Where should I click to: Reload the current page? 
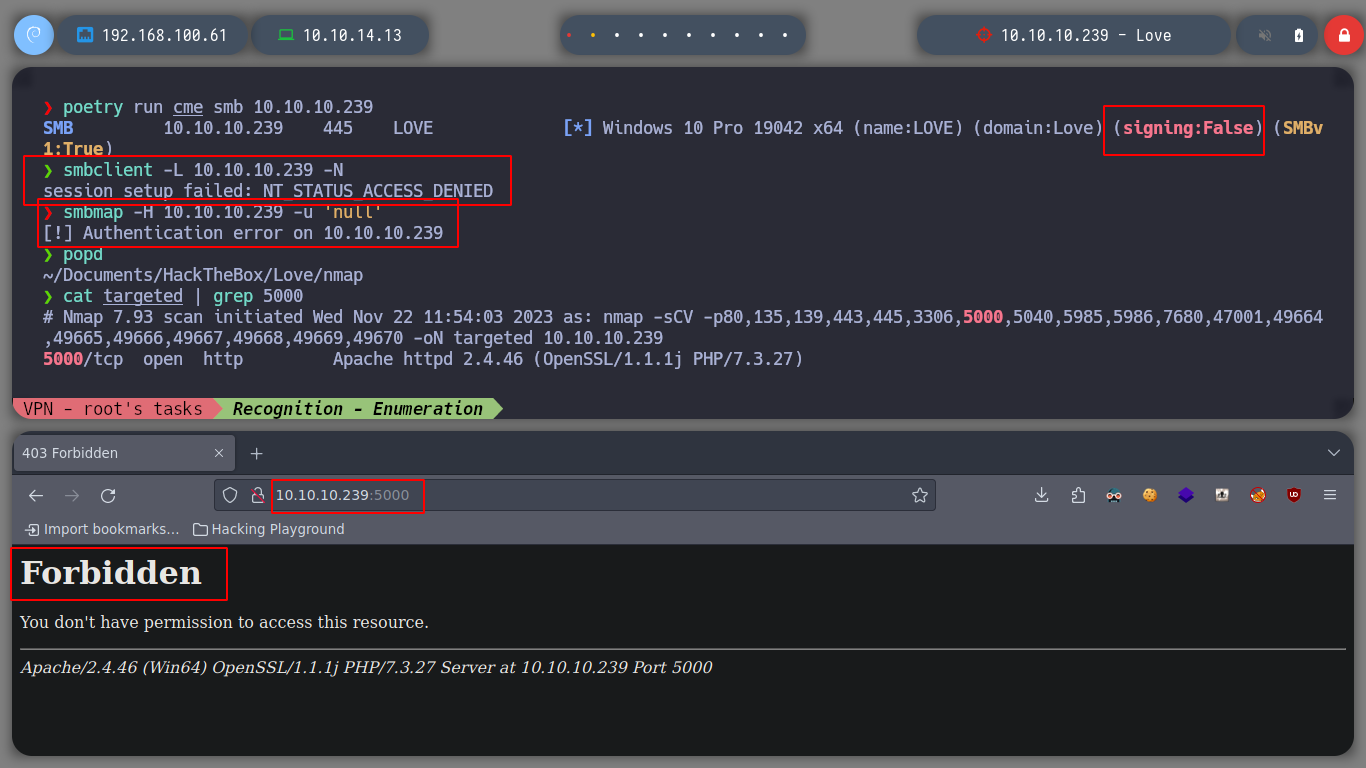[x=108, y=495]
